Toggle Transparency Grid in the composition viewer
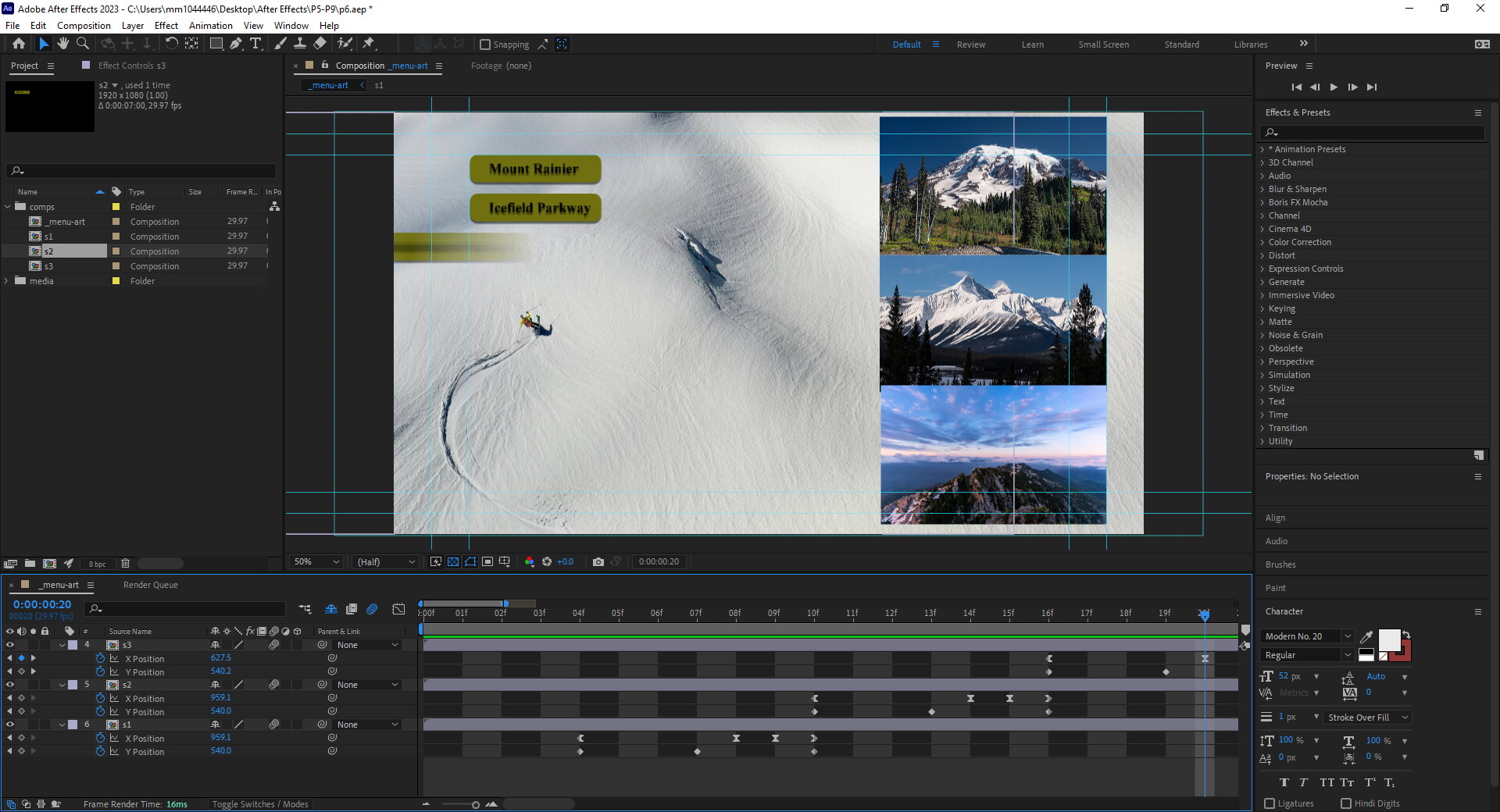Viewport: 1500px width, 812px height. click(453, 561)
